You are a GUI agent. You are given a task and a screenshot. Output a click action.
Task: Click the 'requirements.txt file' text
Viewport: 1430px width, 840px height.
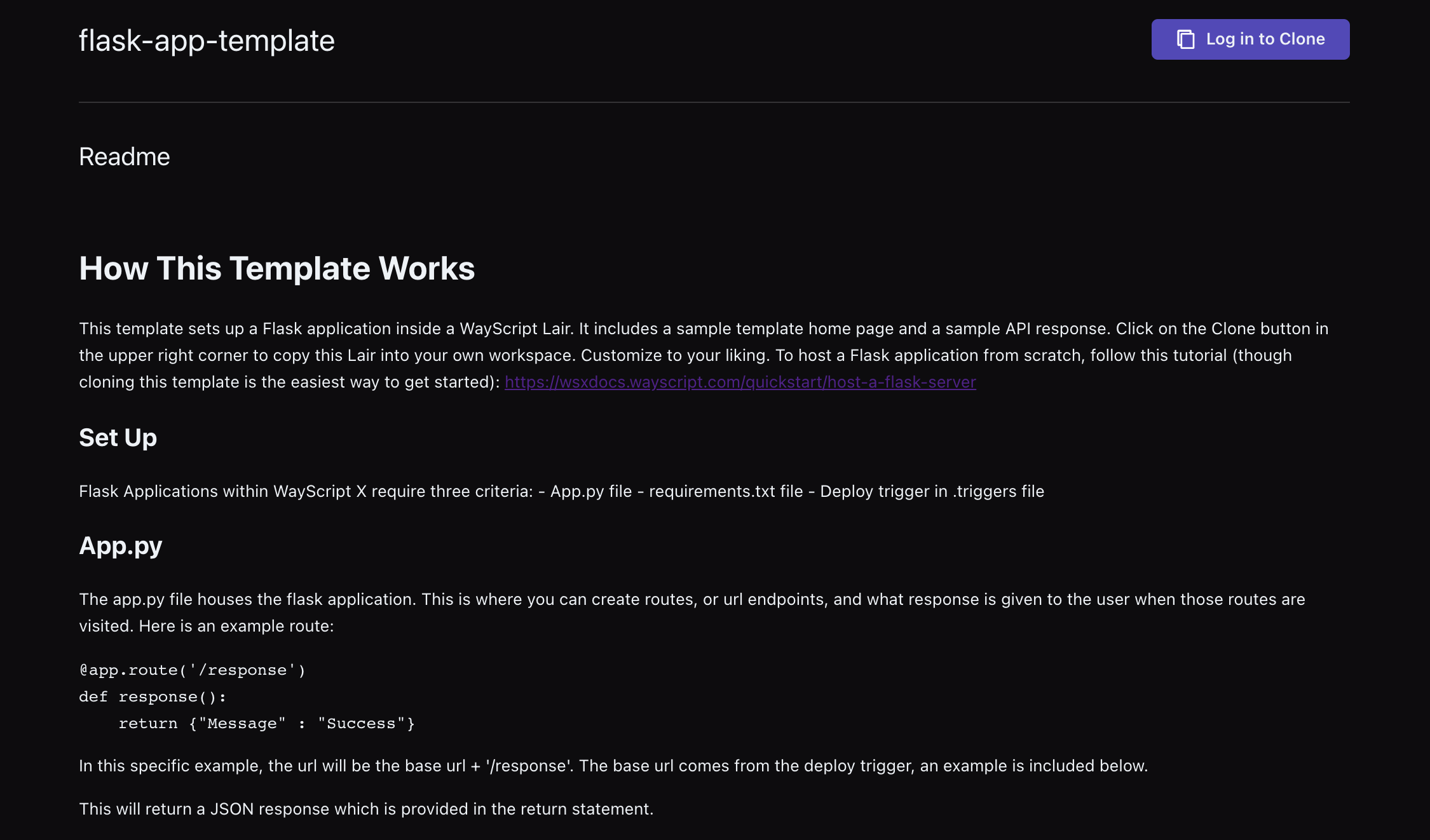(726, 491)
